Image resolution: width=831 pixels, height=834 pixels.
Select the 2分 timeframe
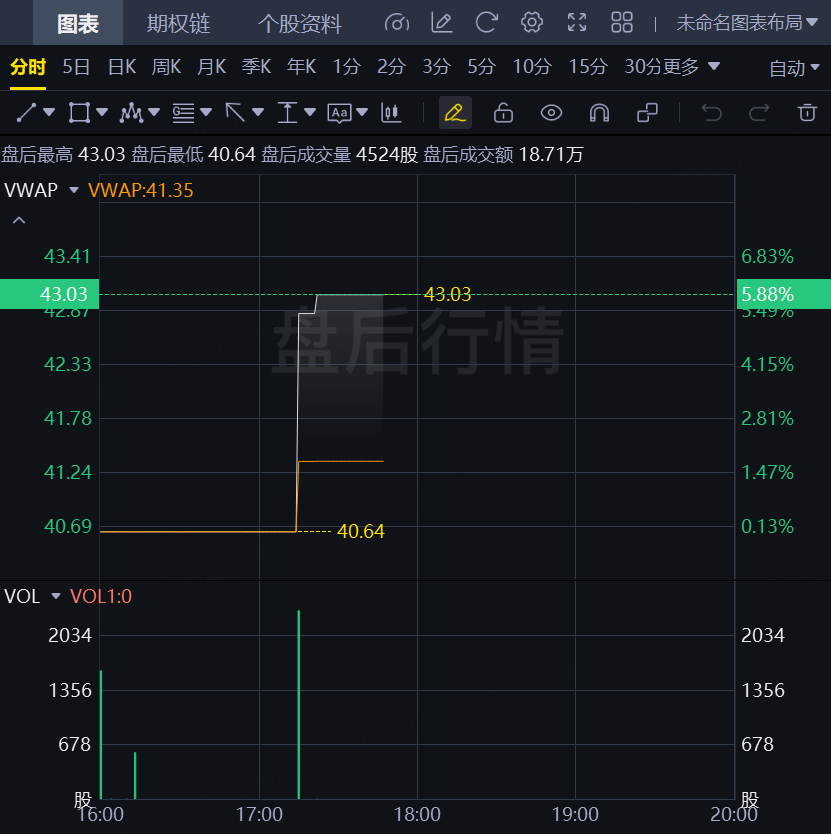coord(391,67)
